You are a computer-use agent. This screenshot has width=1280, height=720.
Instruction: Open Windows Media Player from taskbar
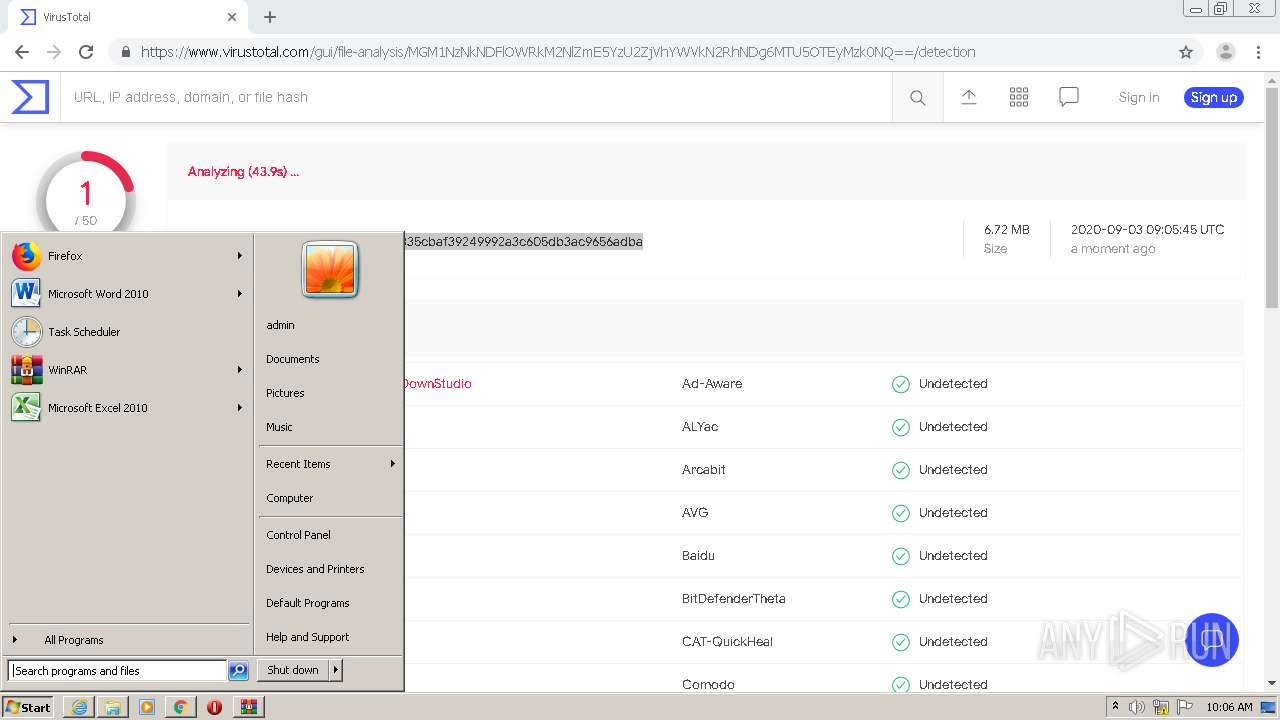(x=147, y=707)
